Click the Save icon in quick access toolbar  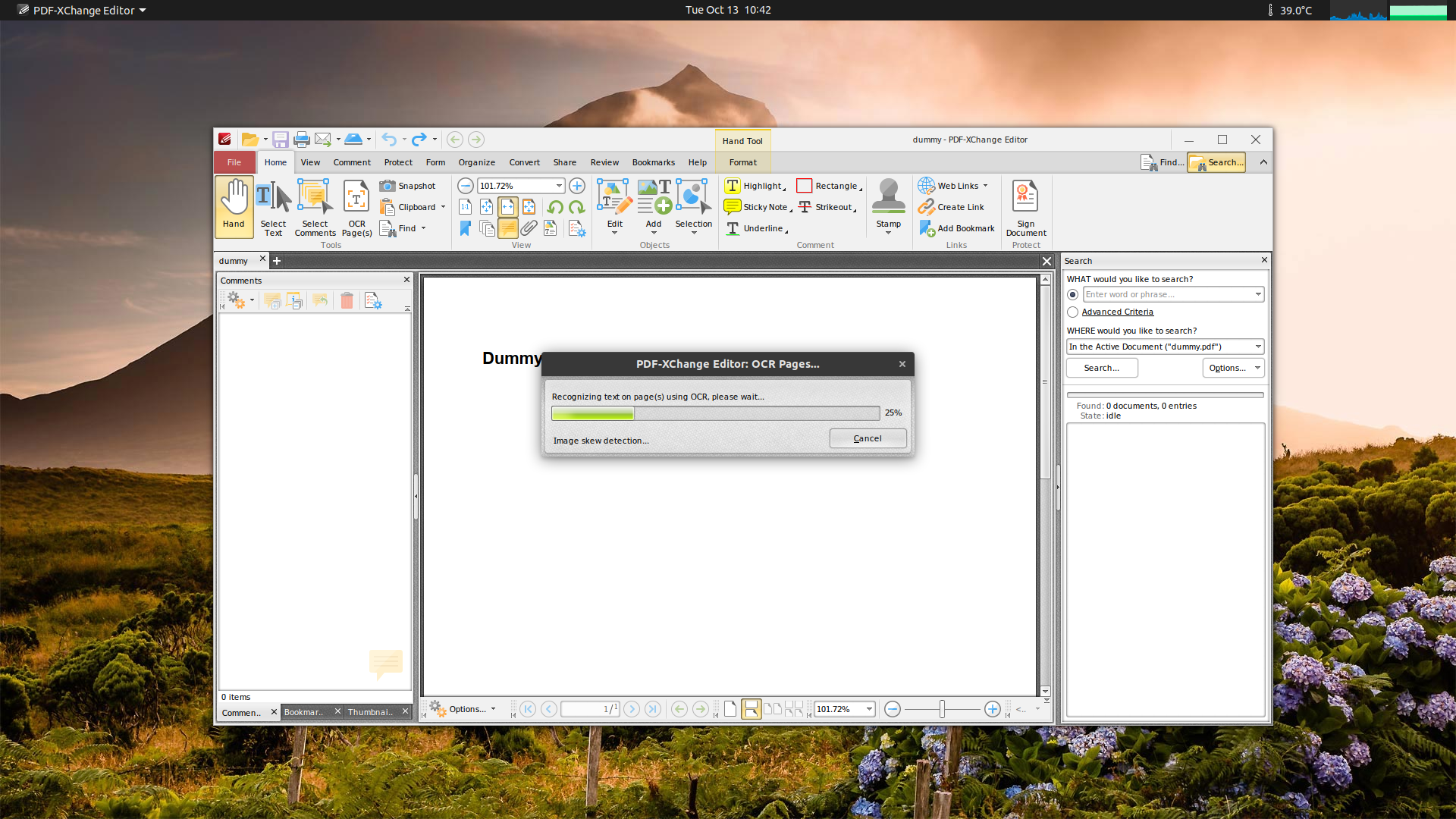(281, 140)
